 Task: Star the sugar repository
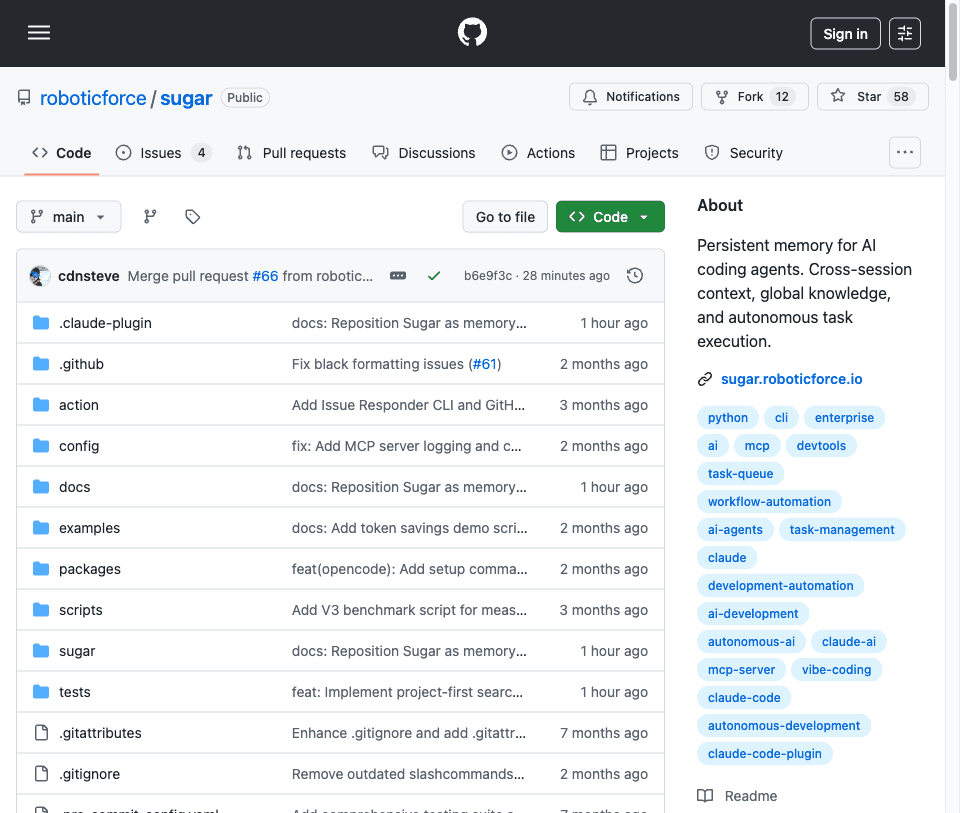[x=873, y=97]
